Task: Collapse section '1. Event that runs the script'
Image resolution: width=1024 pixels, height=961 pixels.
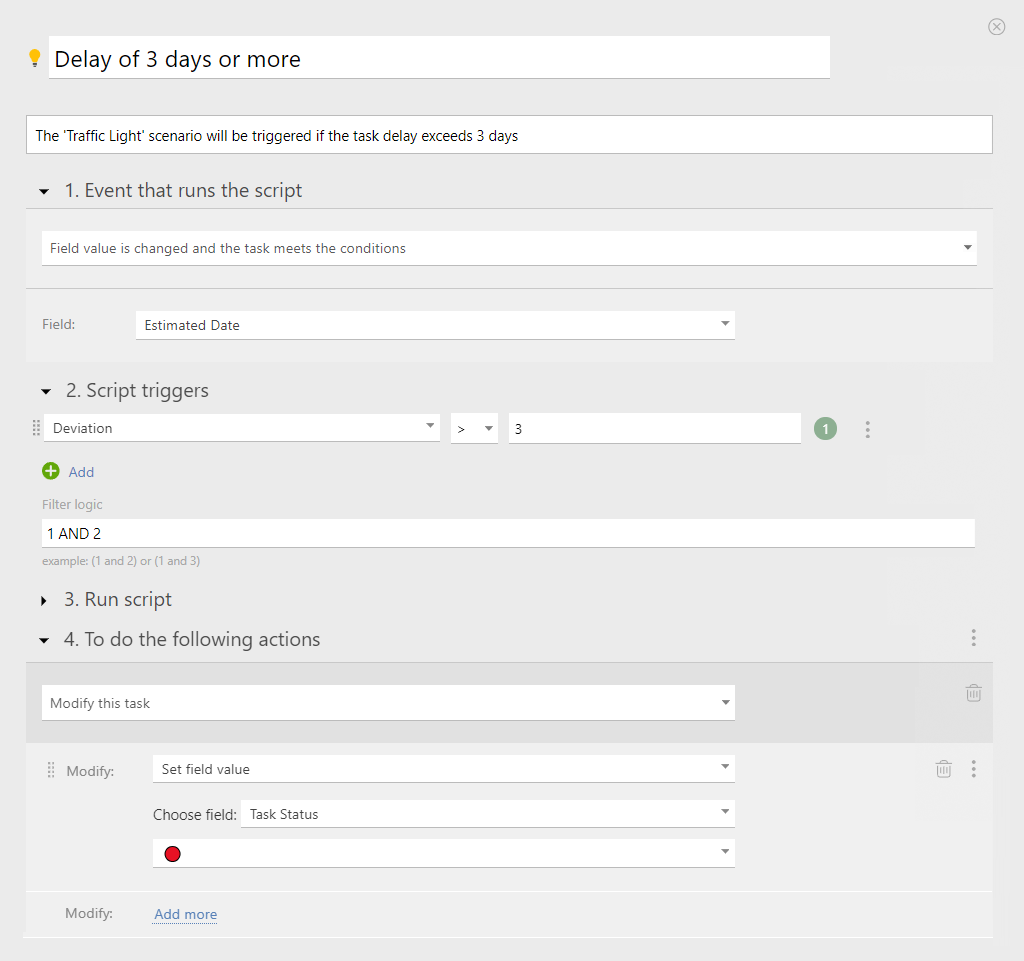Action: pos(44,191)
